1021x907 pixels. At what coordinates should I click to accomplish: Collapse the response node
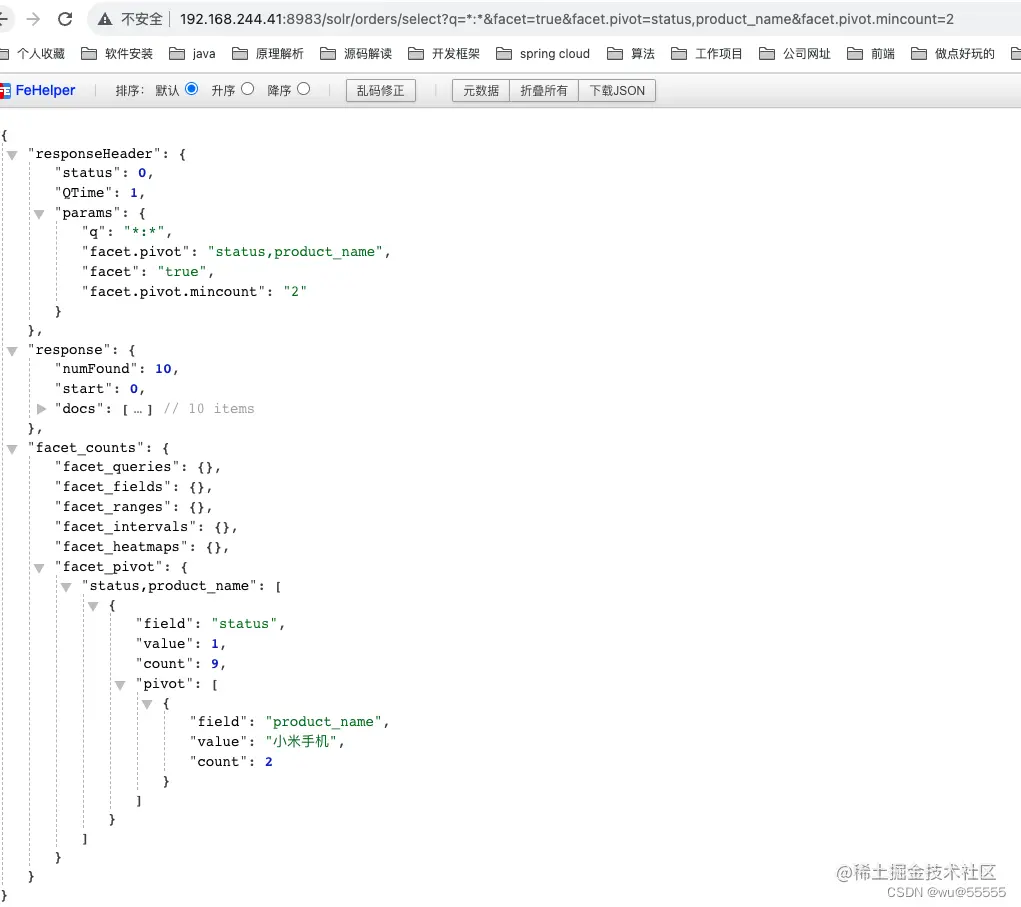click(12, 352)
